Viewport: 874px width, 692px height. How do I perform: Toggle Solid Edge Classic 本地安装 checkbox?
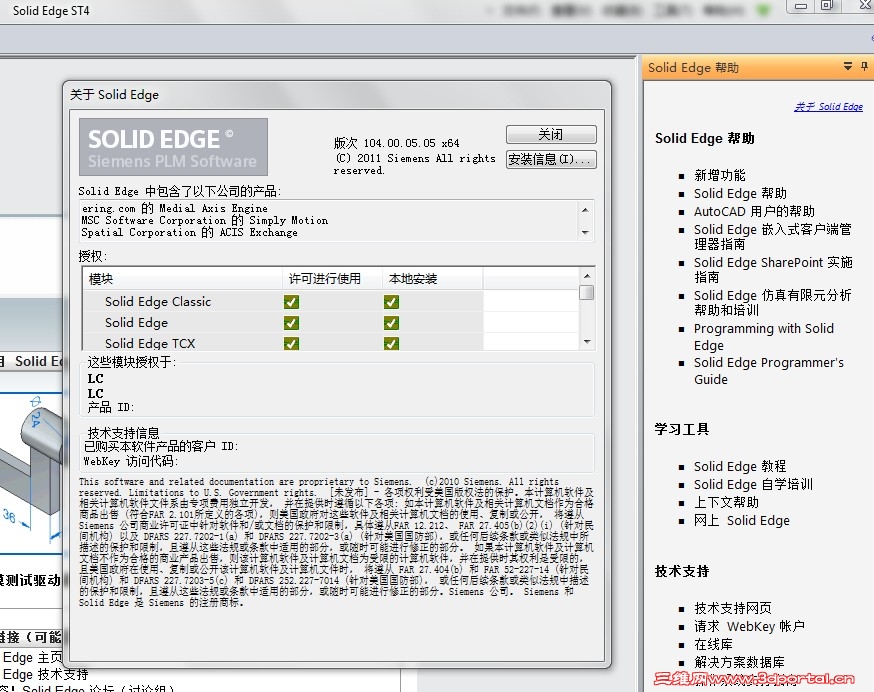coord(391,302)
